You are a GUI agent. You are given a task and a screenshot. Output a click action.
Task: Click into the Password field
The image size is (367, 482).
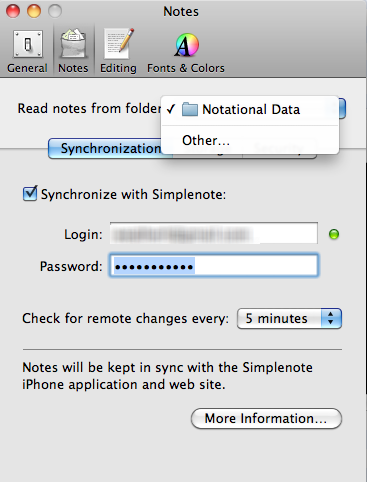coord(214,266)
